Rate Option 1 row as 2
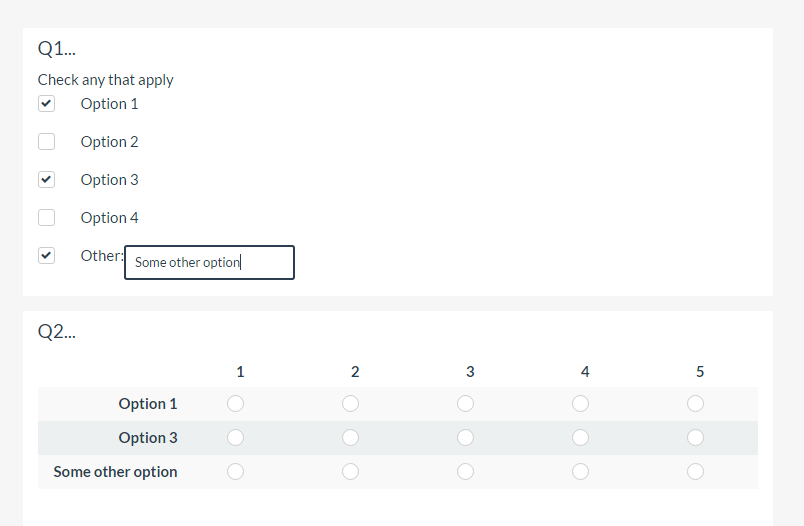 click(351, 404)
